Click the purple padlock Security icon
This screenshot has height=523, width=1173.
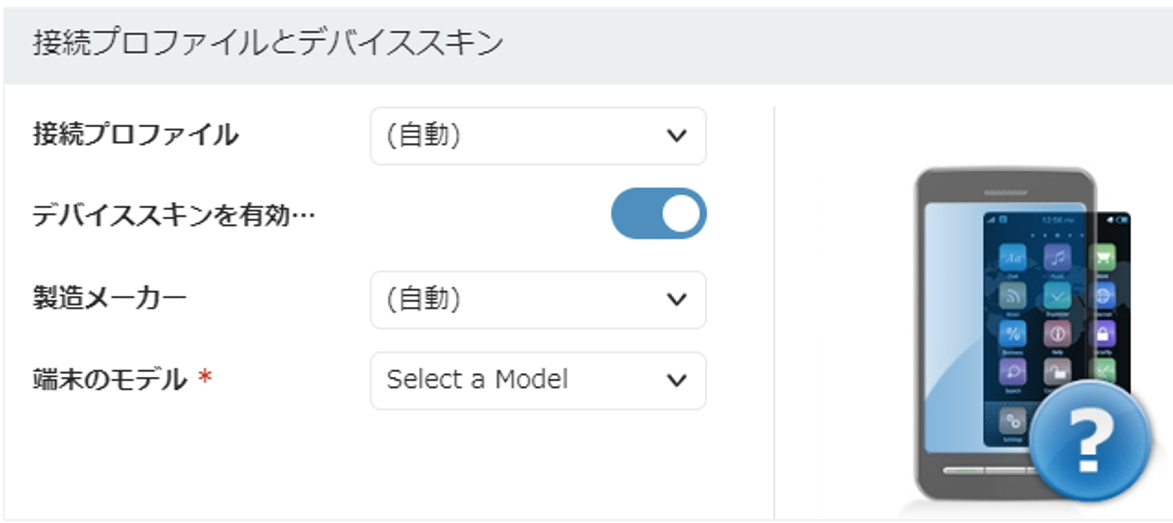point(1102,334)
